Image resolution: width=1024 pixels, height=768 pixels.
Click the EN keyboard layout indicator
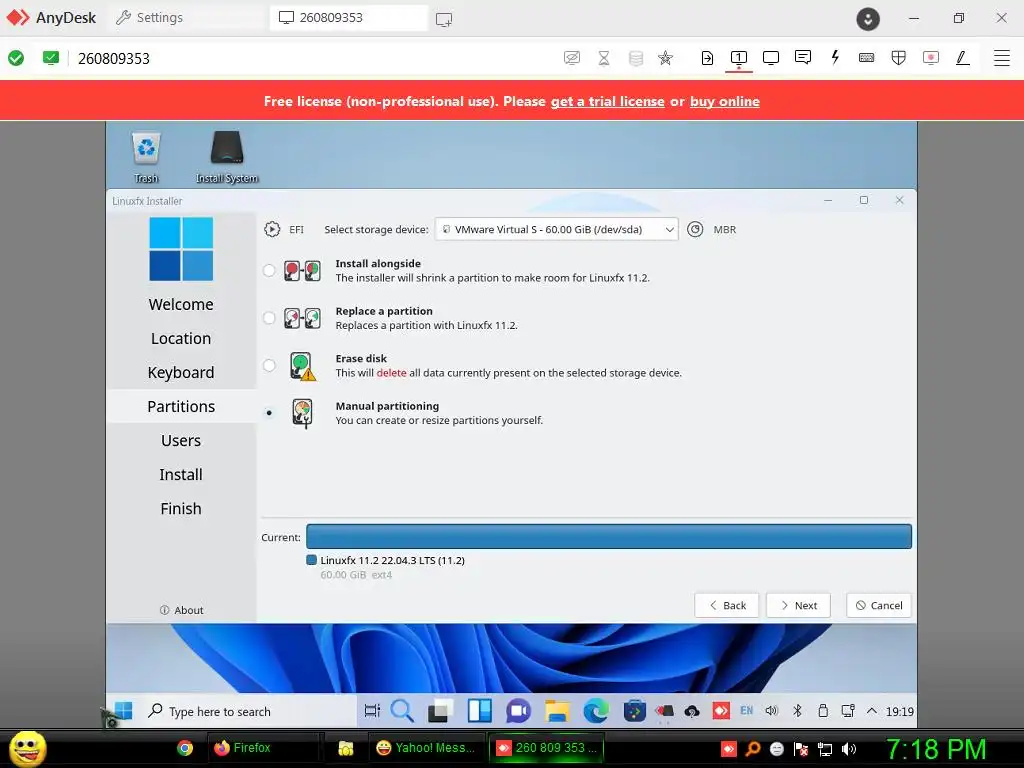click(x=746, y=711)
